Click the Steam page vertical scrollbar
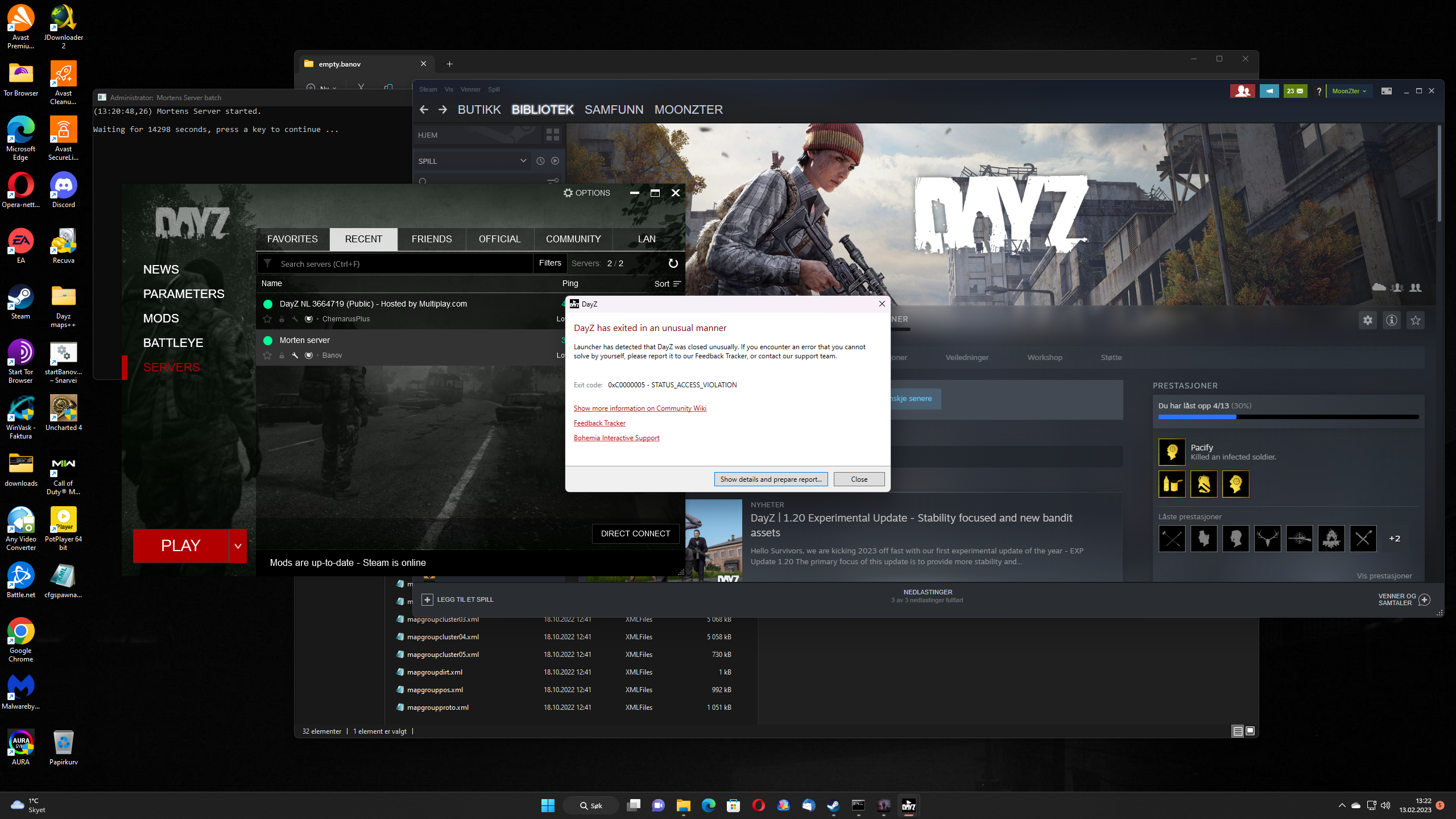This screenshot has height=819, width=1456. point(1439,174)
